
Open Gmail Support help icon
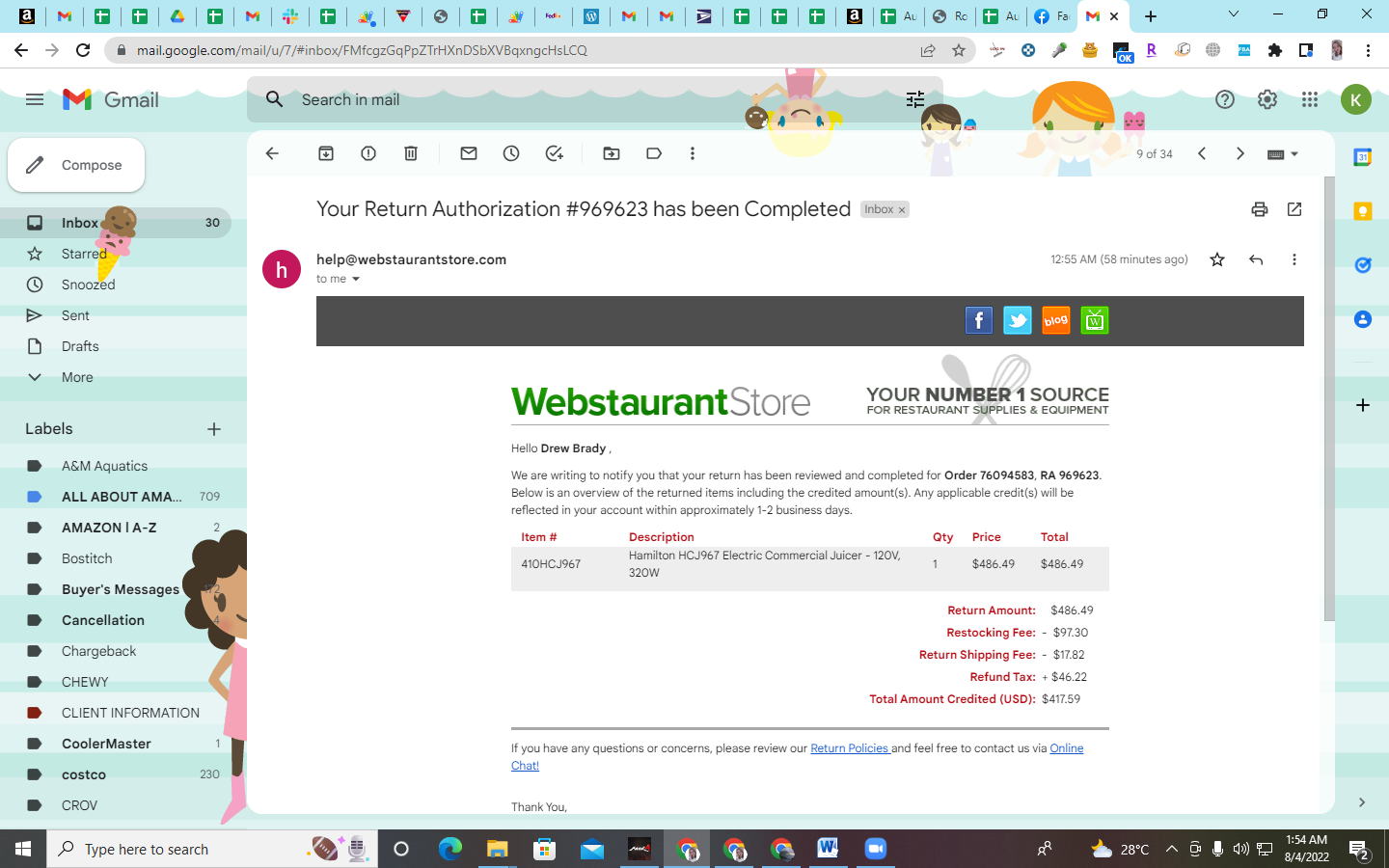pyautogui.click(x=1225, y=99)
